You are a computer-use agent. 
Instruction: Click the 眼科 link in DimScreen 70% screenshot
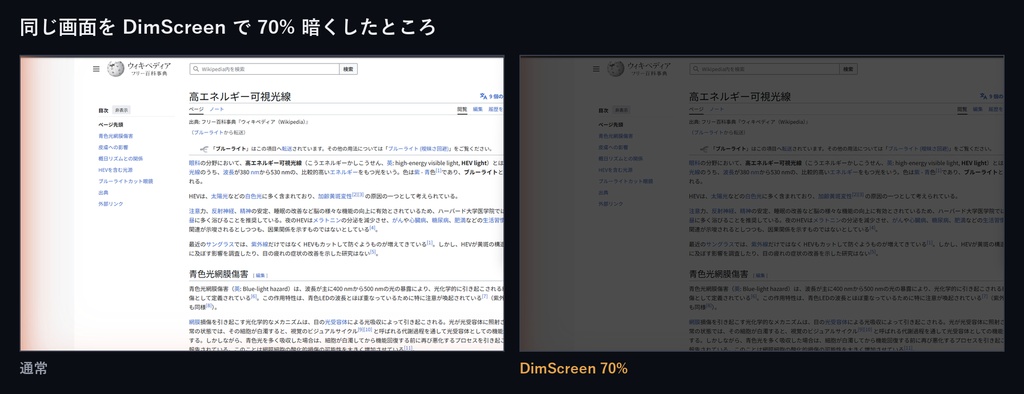694,163
